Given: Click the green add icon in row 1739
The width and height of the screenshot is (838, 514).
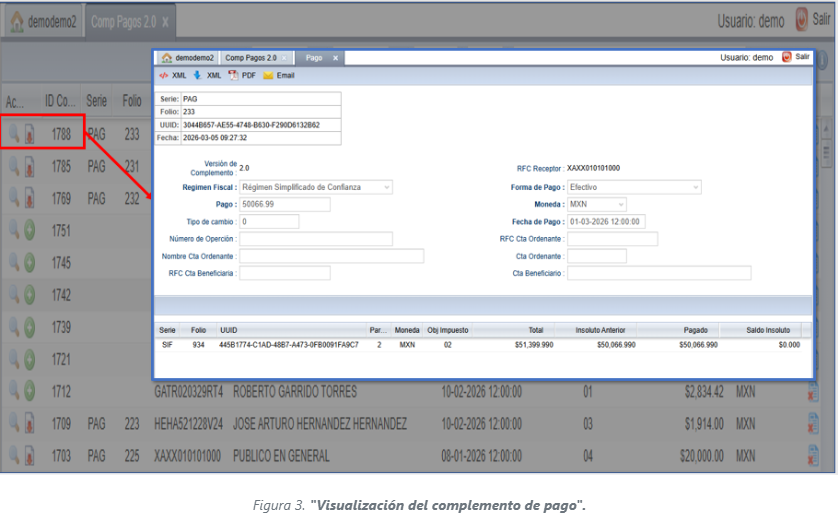Looking at the screenshot, I should tap(30, 327).
